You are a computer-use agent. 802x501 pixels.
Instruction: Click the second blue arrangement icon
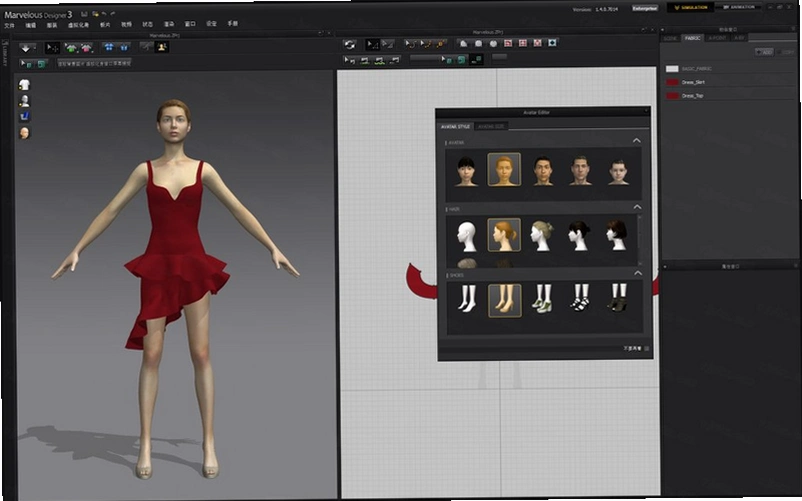point(124,47)
